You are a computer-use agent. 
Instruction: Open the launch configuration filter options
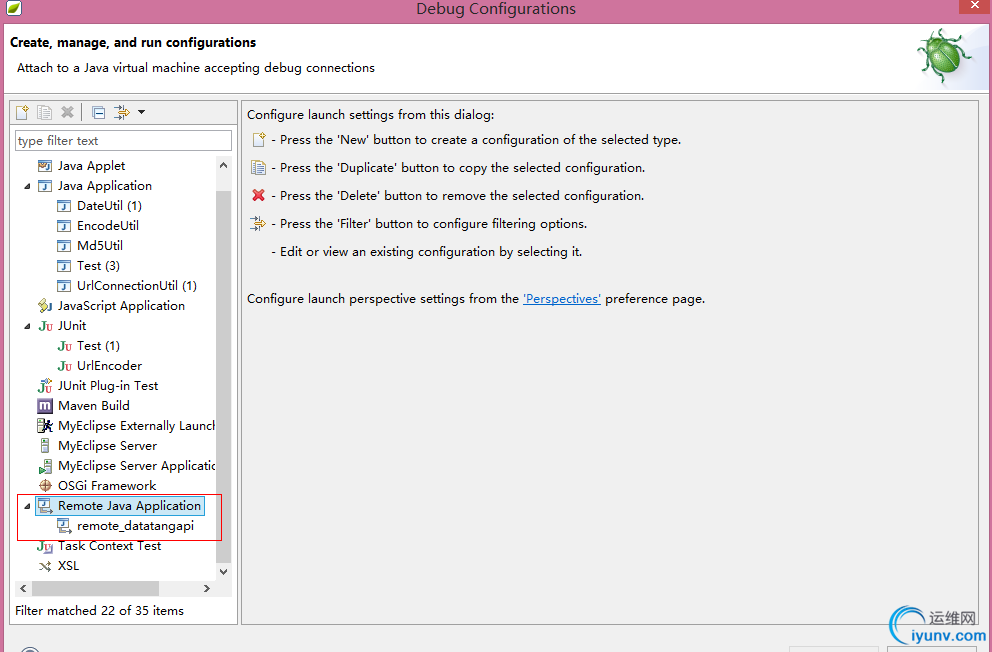121,113
